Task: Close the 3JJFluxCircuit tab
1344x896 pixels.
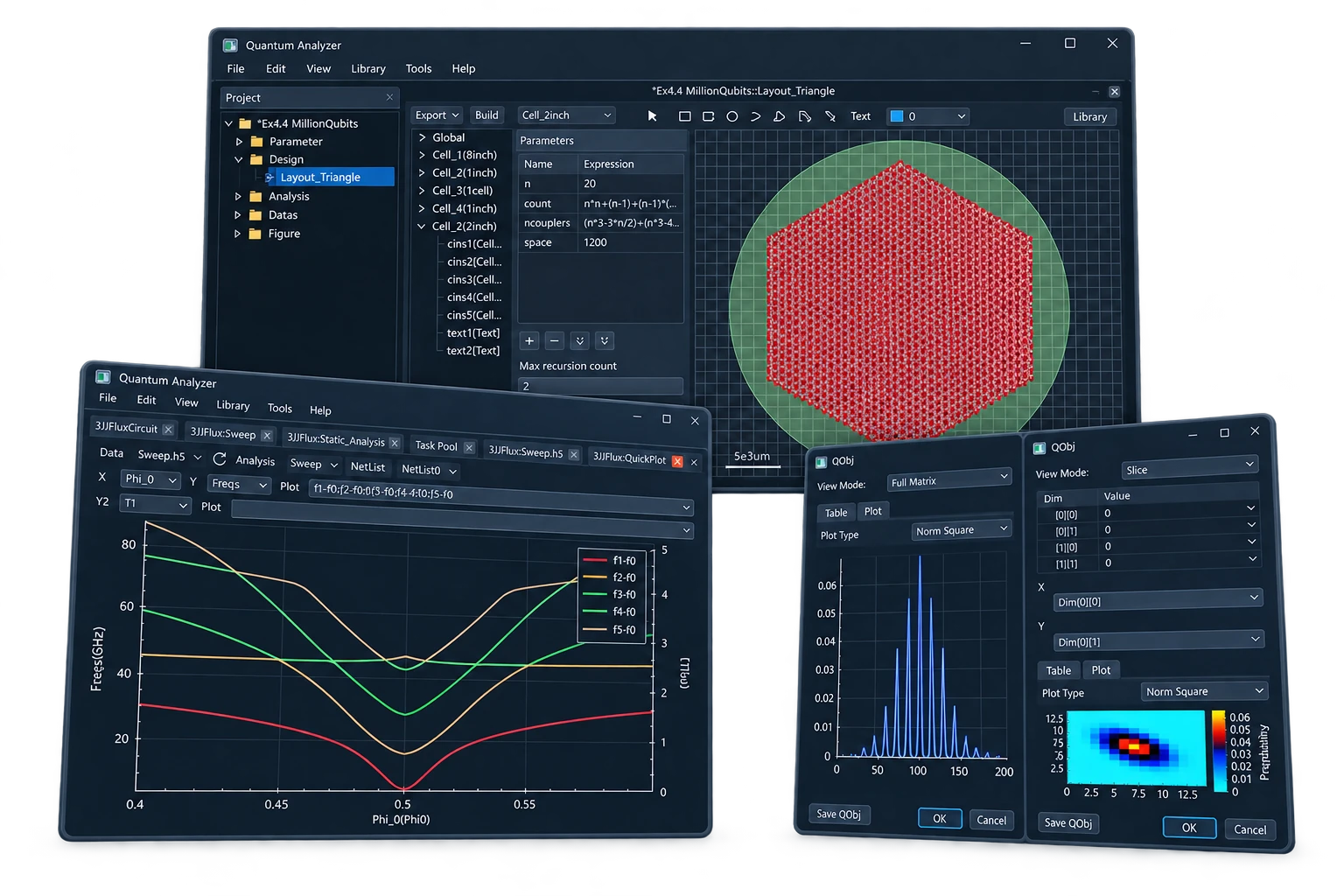Action: click(x=168, y=430)
